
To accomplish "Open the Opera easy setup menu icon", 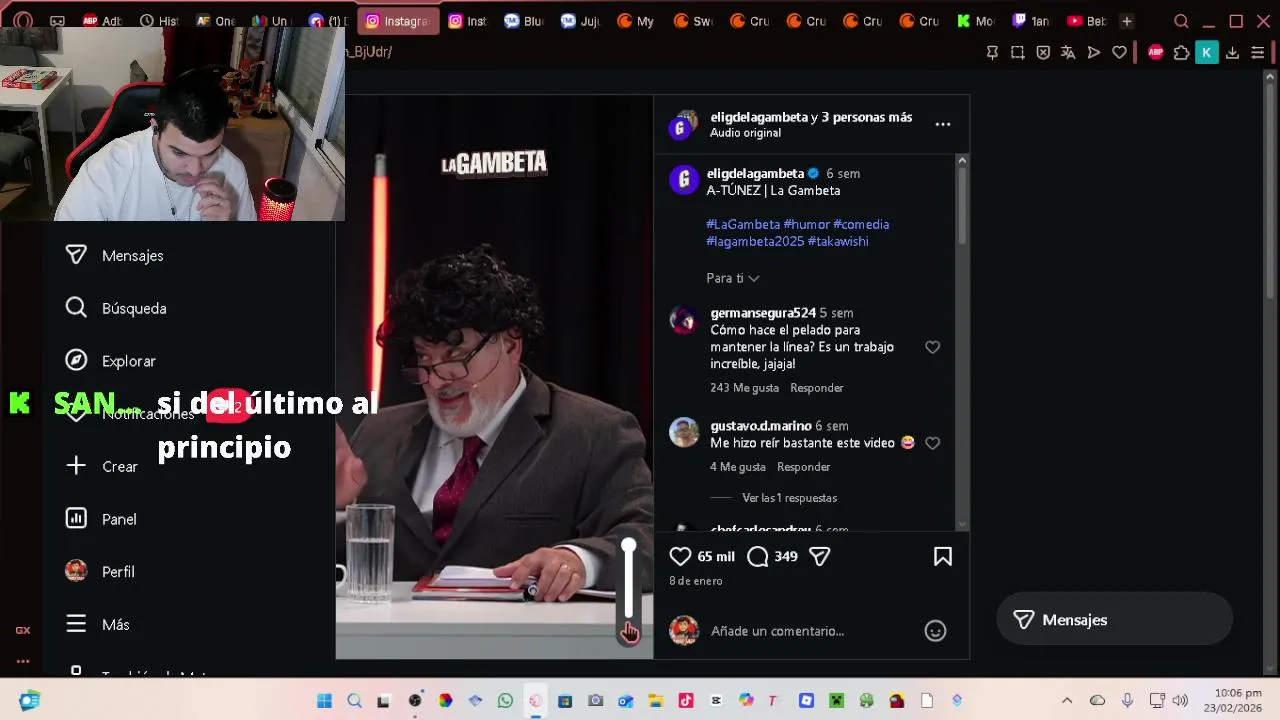I will [1258, 52].
